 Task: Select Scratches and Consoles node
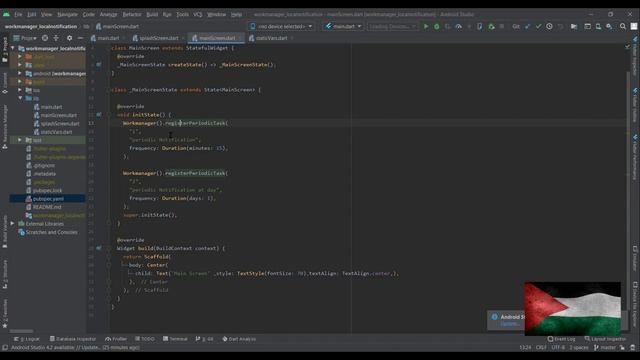click(51, 232)
